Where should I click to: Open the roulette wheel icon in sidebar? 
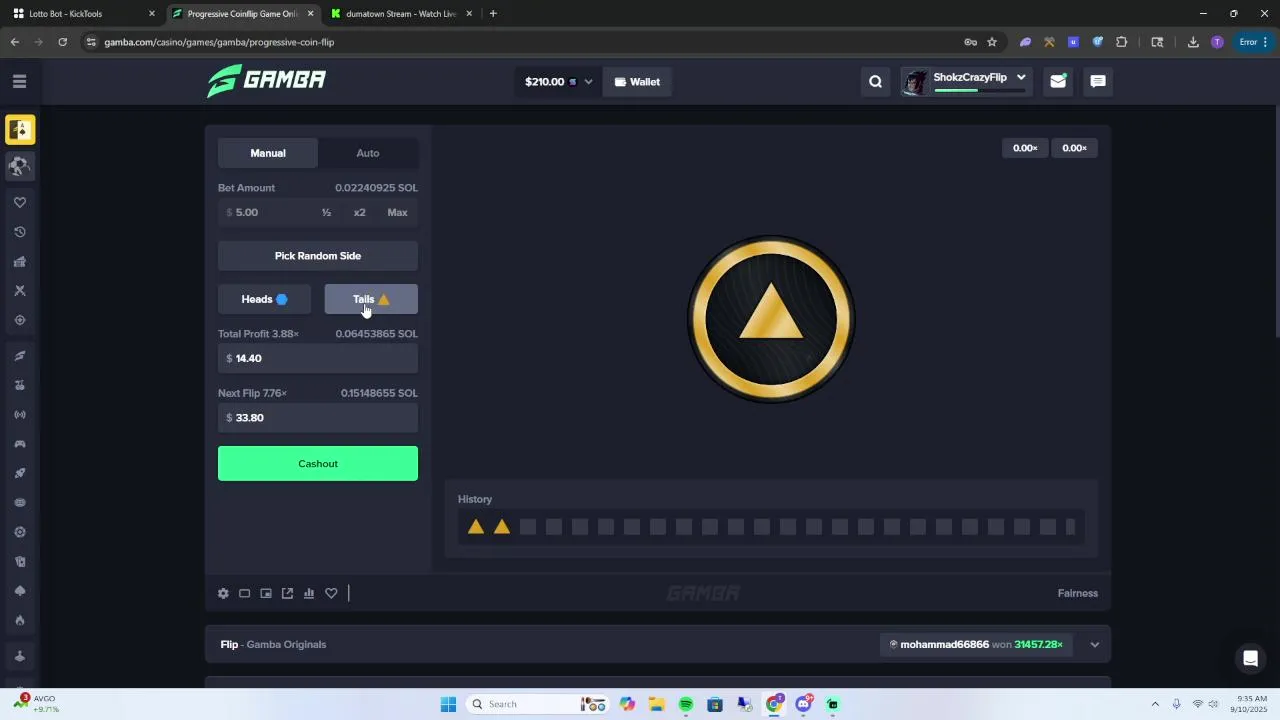pyautogui.click(x=20, y=532)
